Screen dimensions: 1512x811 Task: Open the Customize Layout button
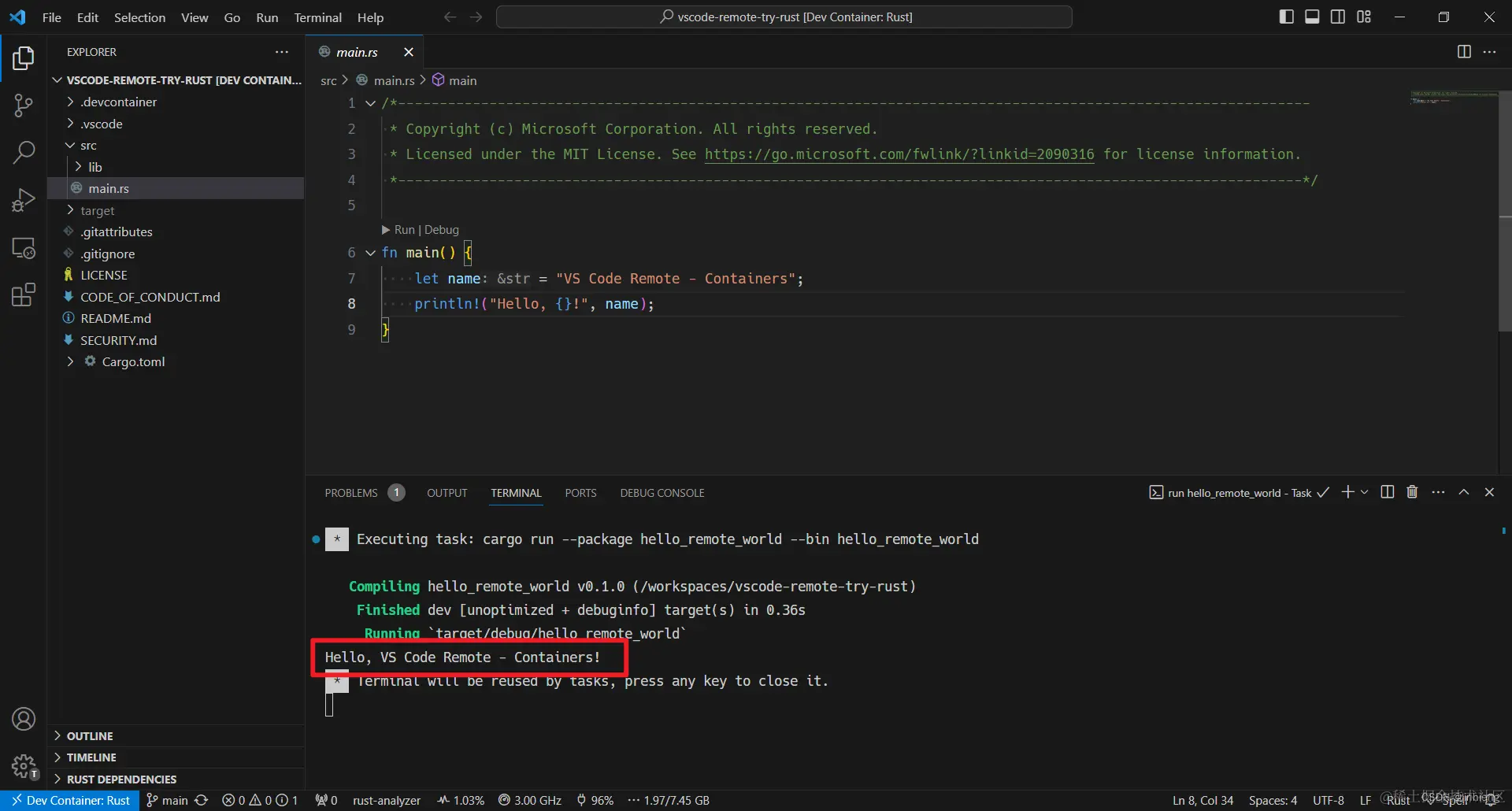click(1364, 17)
